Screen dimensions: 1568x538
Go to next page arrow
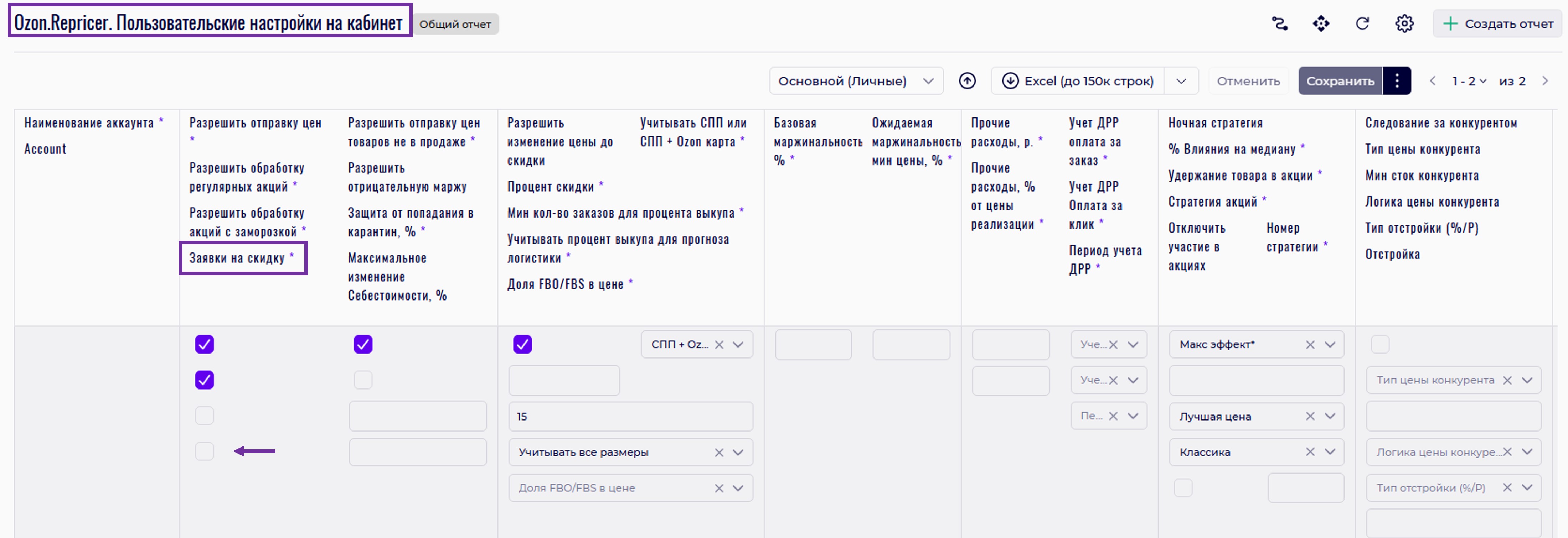tap(1545, 81)
